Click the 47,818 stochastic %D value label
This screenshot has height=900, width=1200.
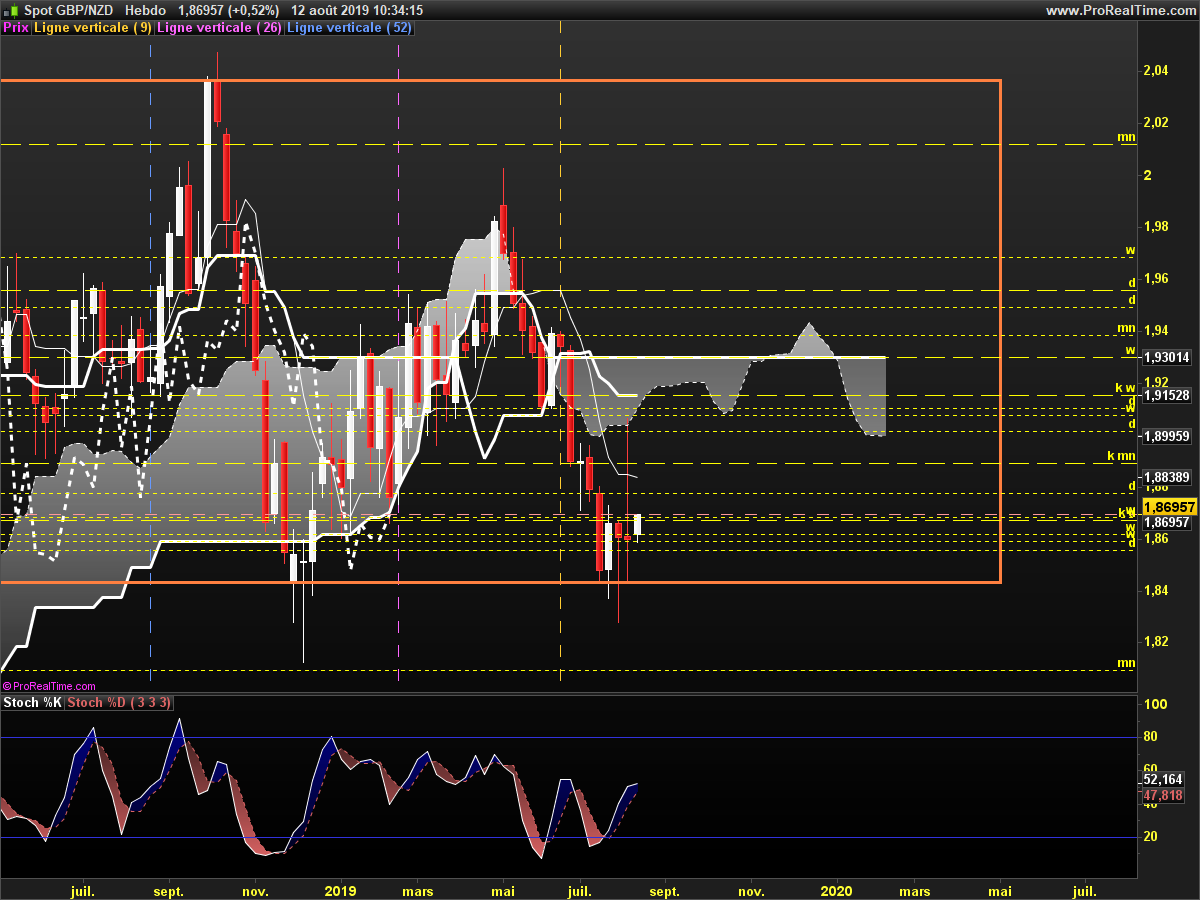[1162, 794]
